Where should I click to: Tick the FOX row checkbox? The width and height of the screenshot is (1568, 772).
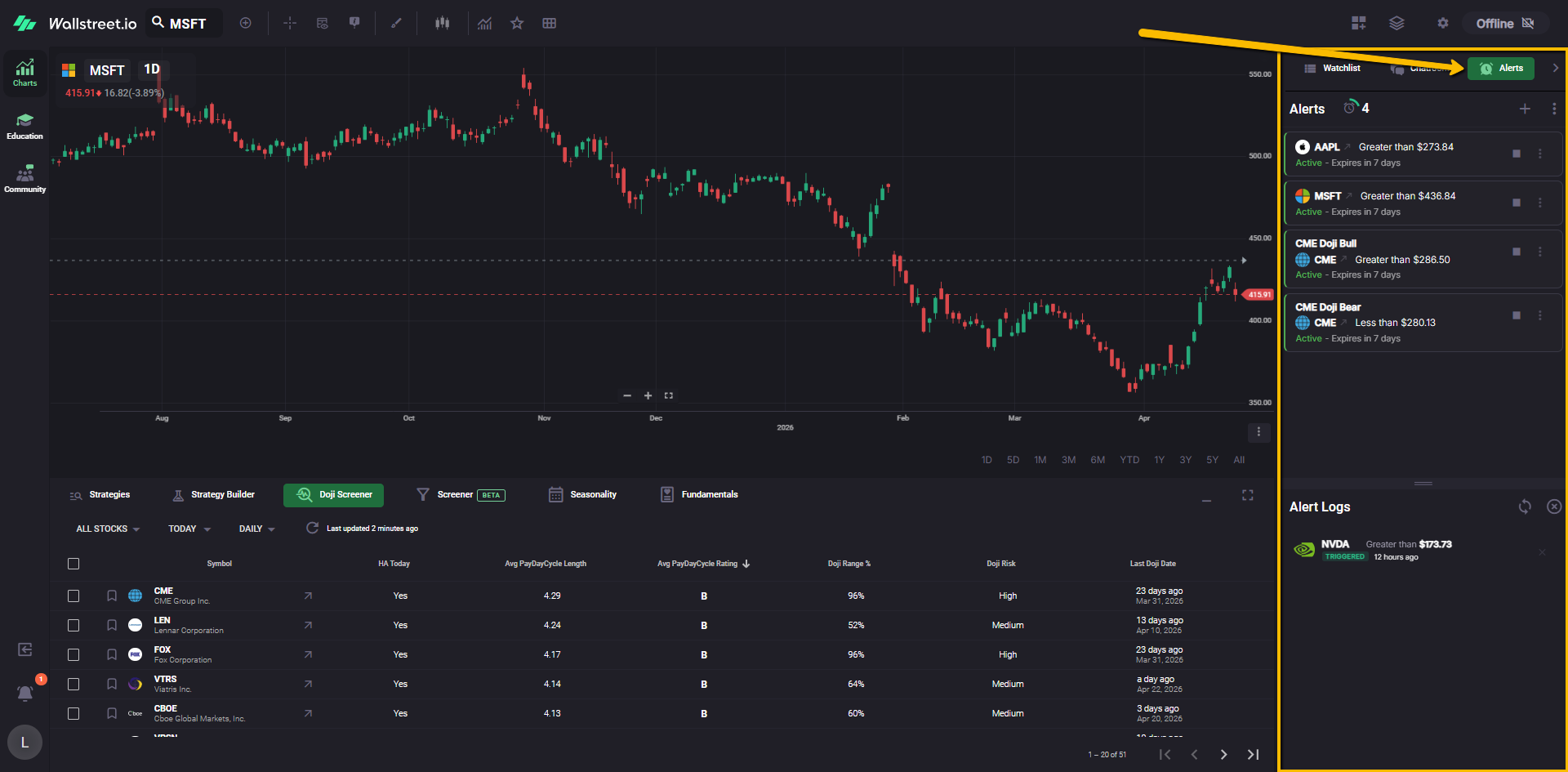[x=73, y=654]
